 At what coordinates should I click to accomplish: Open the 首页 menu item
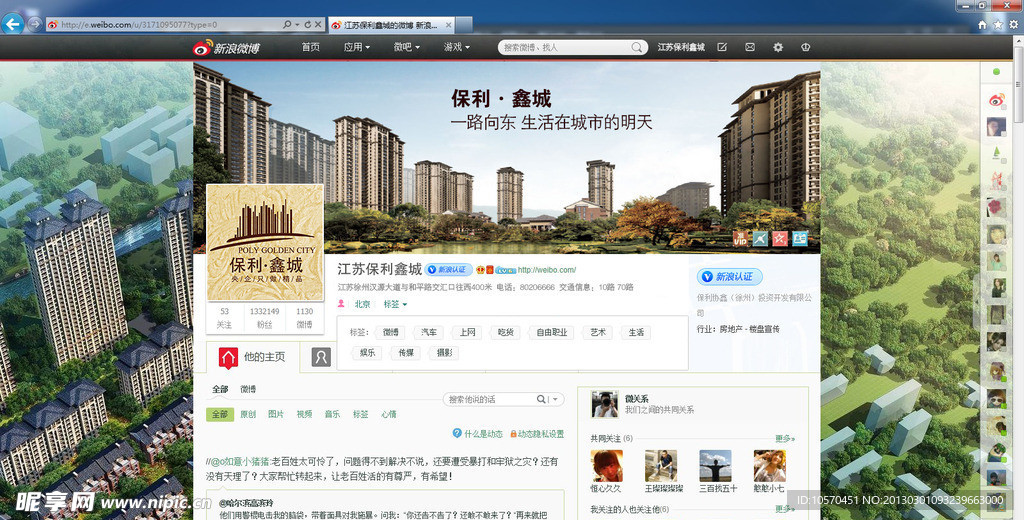pyautogui.click(x=311, y=47)
